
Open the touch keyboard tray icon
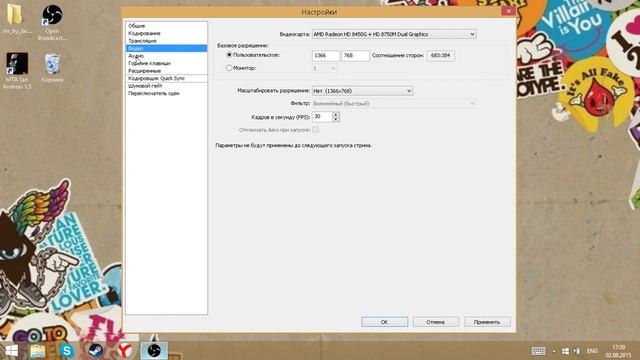point(538,351)
